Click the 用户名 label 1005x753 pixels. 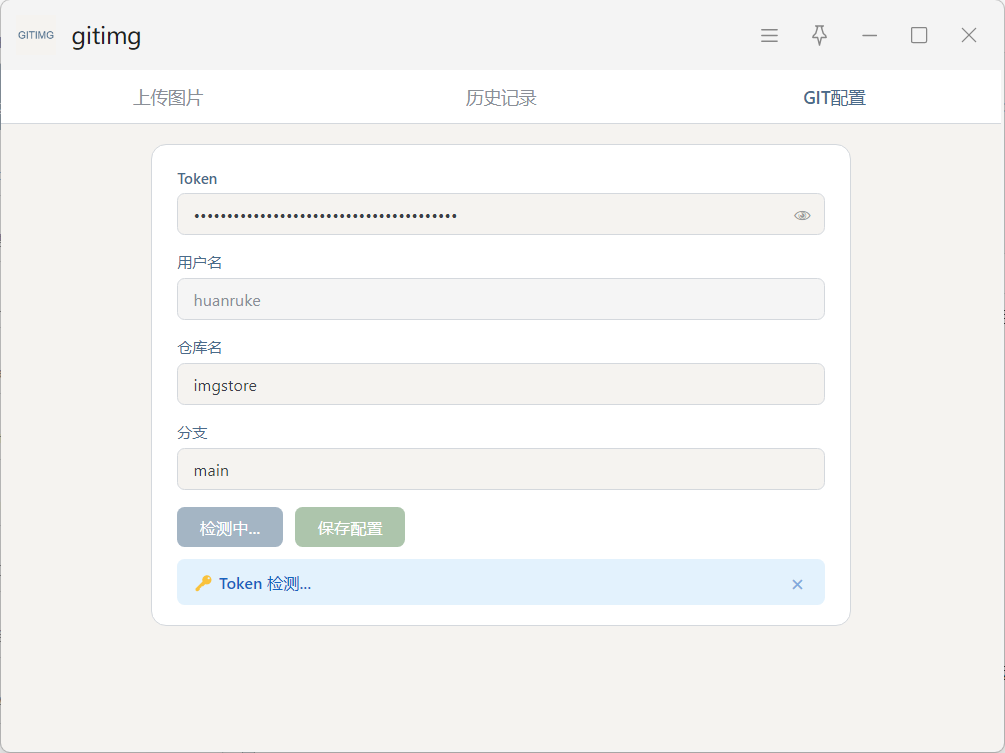[199, 263]
